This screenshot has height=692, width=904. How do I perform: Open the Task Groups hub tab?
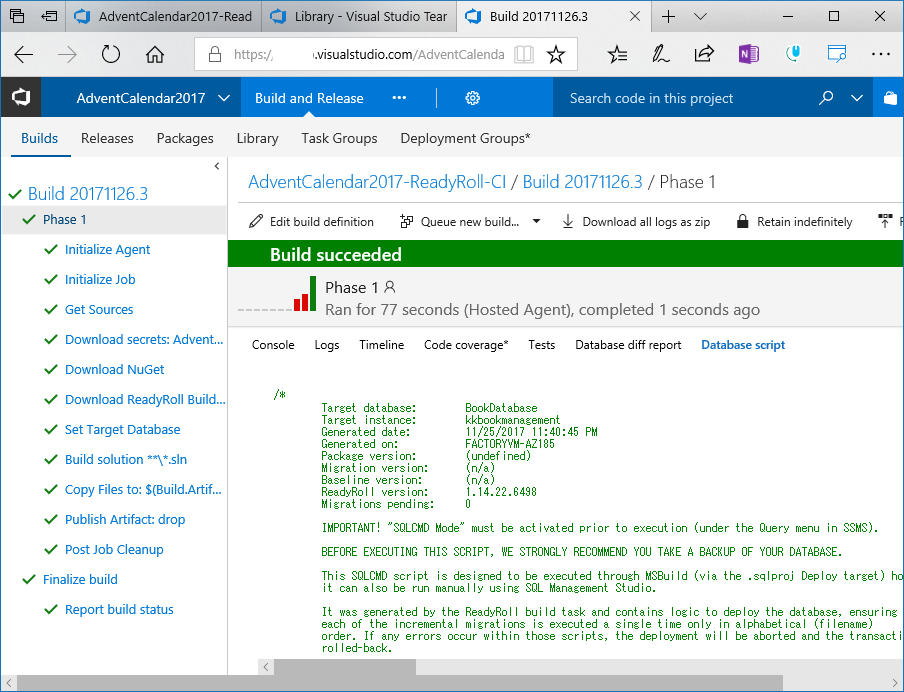339,138
